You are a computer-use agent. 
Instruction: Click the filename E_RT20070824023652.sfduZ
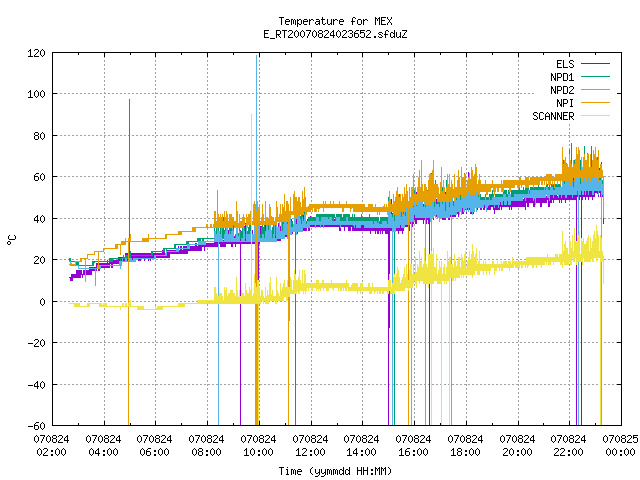[335, 34]
